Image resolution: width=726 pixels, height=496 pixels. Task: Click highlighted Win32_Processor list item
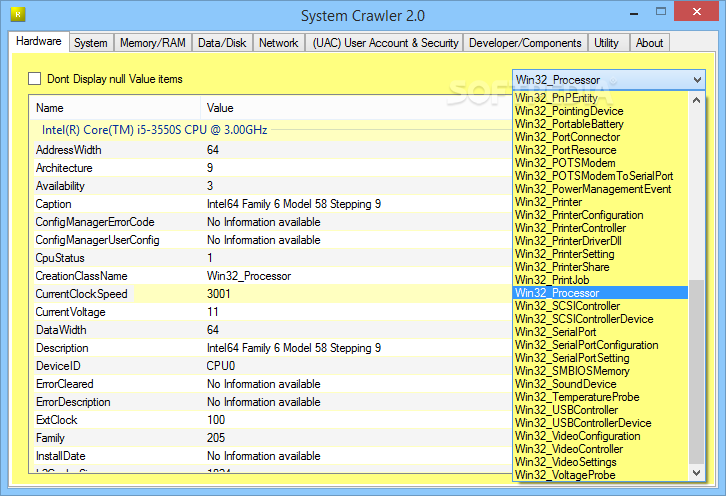click(x=601, y=293)
